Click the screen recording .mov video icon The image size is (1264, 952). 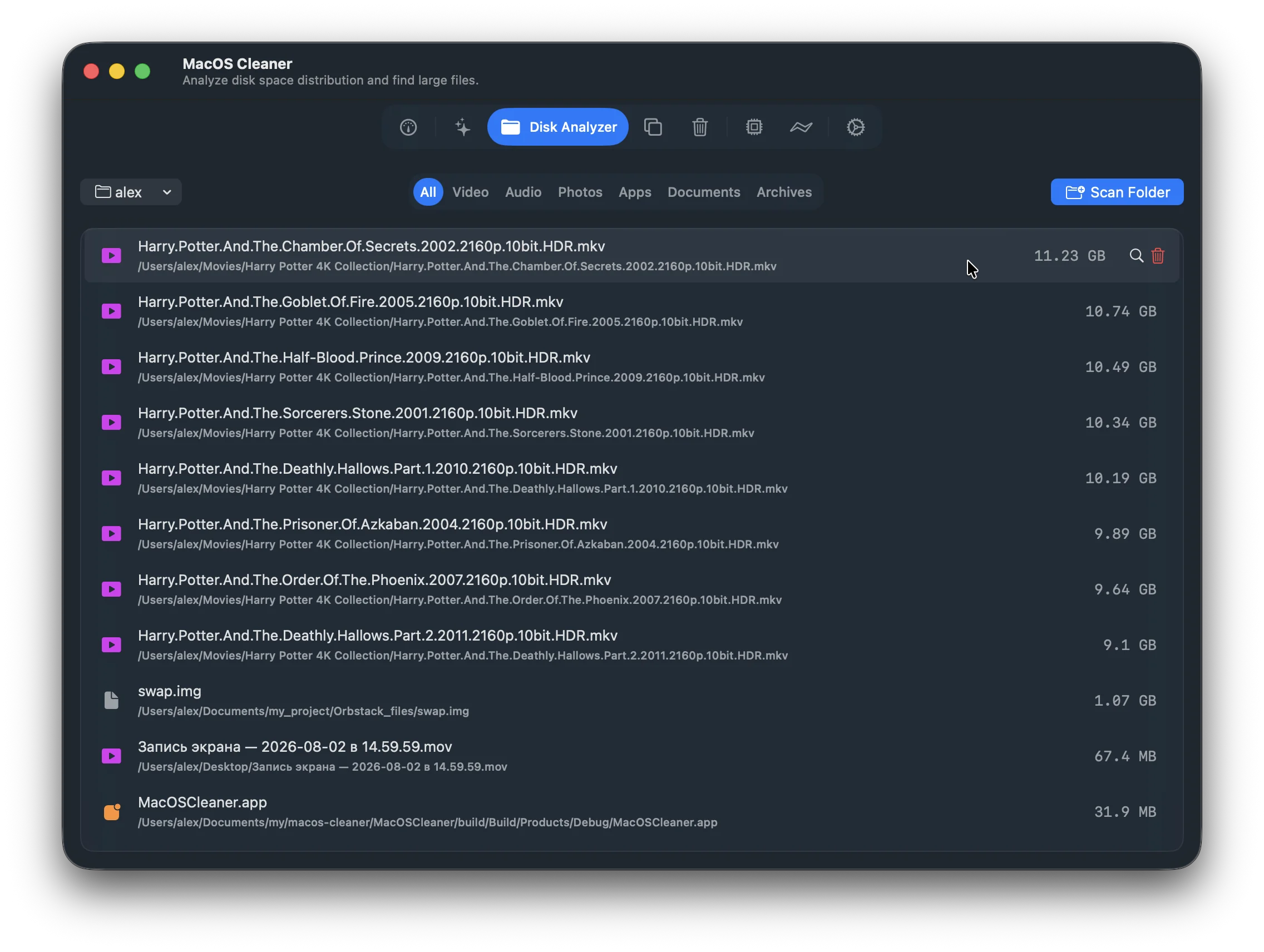tap(111, 756)
